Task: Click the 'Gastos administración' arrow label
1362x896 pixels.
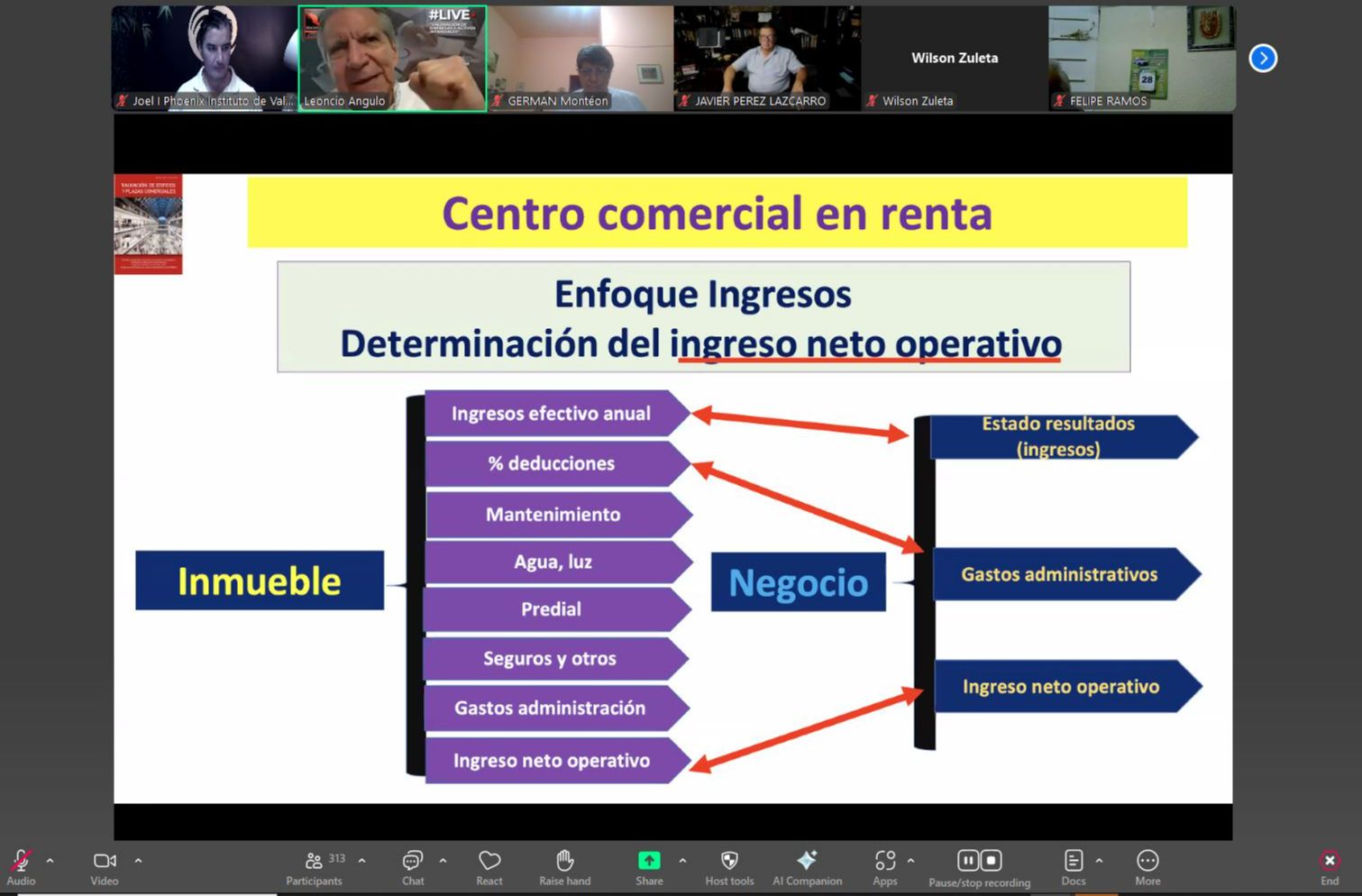Action: click(x=550, y=709)
